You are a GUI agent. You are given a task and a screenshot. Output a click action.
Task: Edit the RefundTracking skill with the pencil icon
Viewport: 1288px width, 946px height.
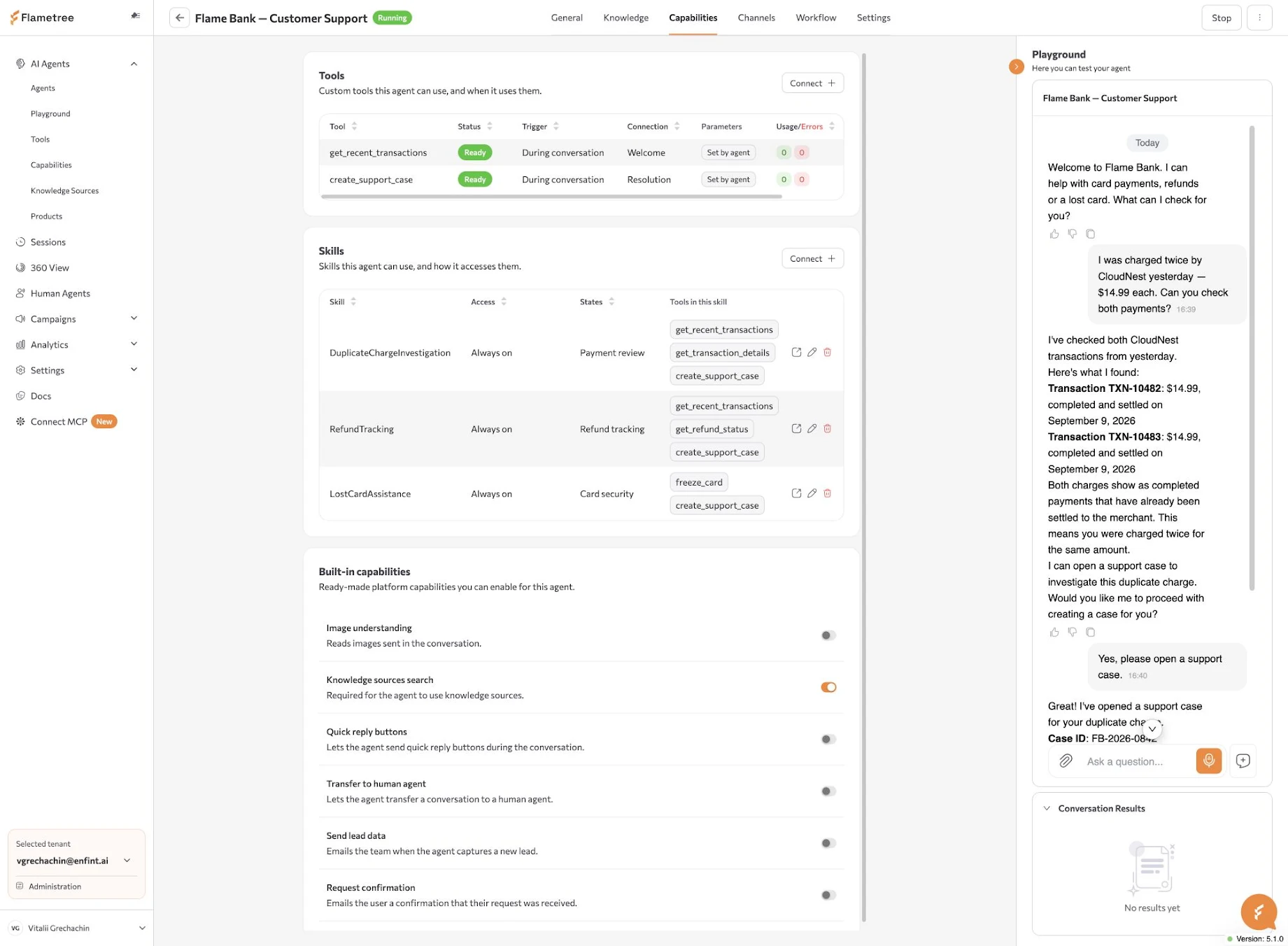[812, 428]
